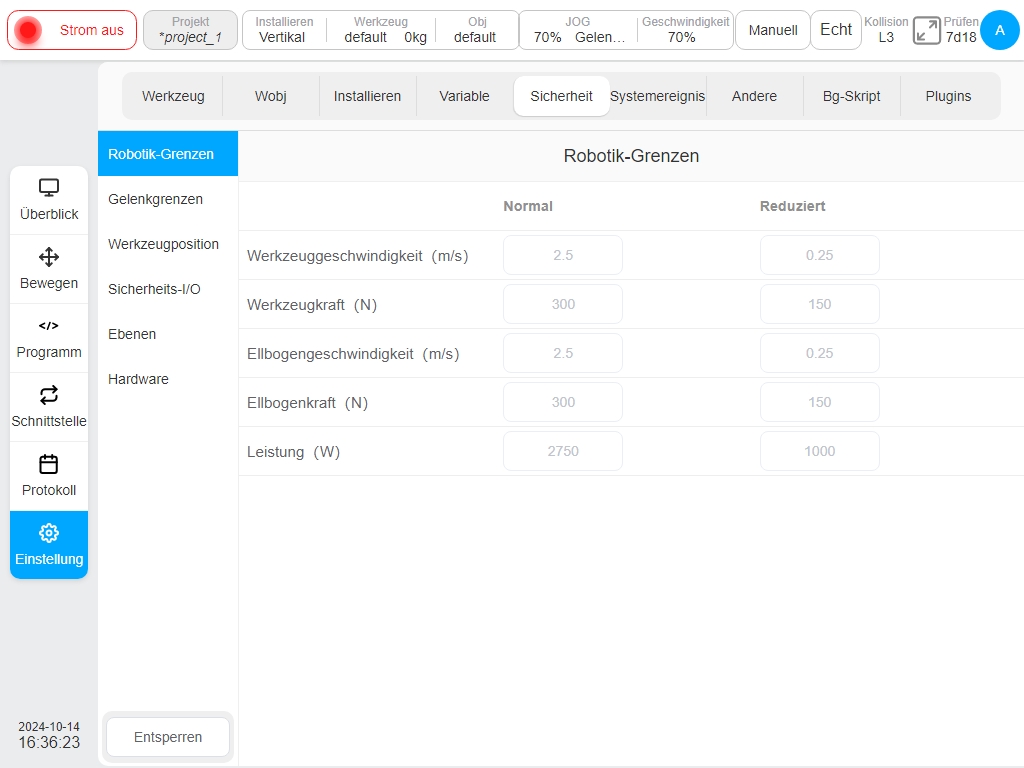
Task: Click the Einstellung gear icon
Action: tap(49, 533)
